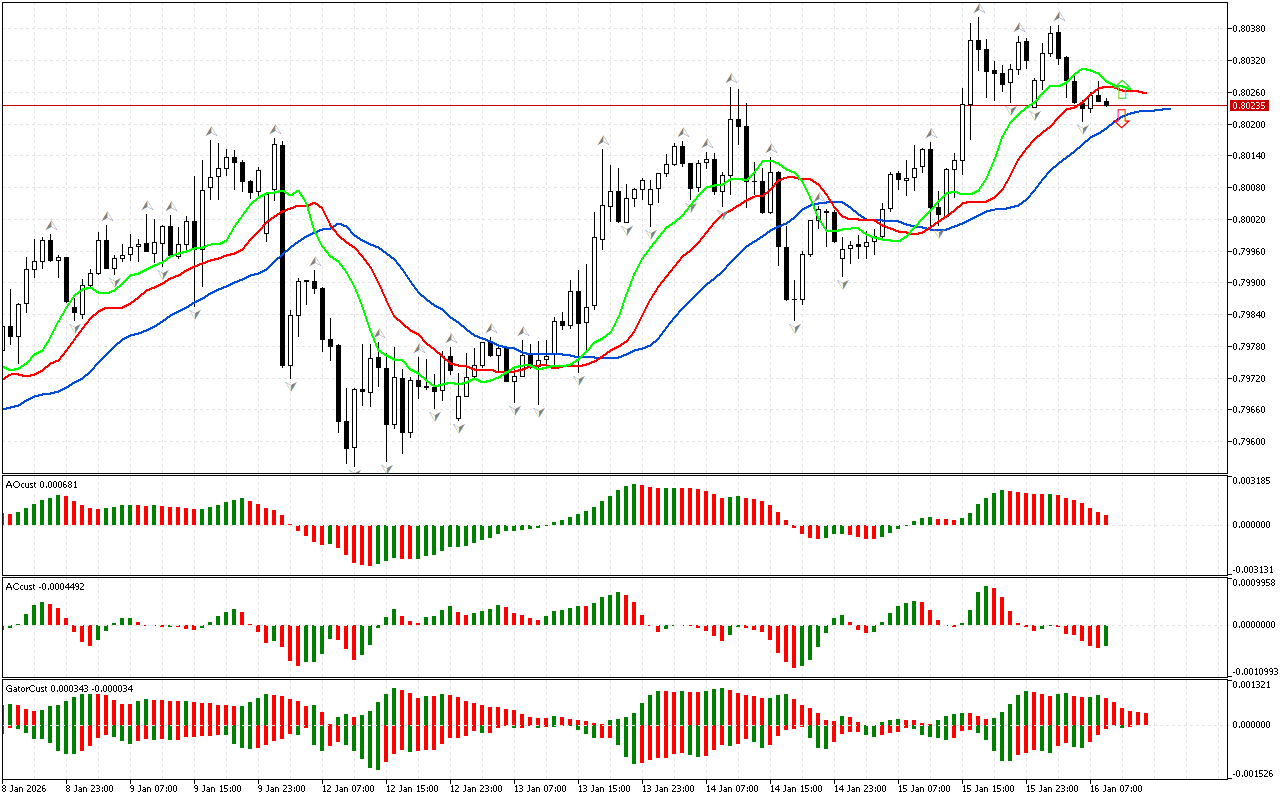Image resolution: width=1280 pixels, height=800 pixels.
Task: Click the GatorCust indicator label
Action: (69, 688)
